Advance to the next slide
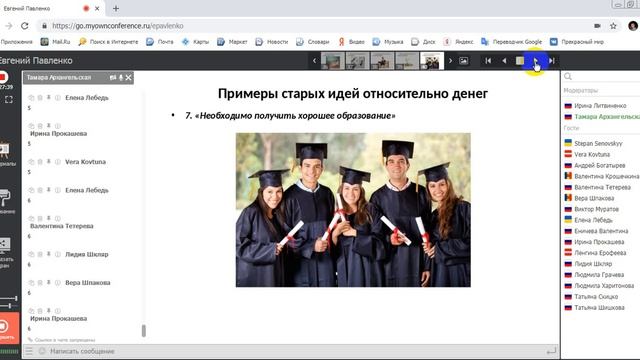Screen dimensions: 640x360 click(x=536, y=61)
